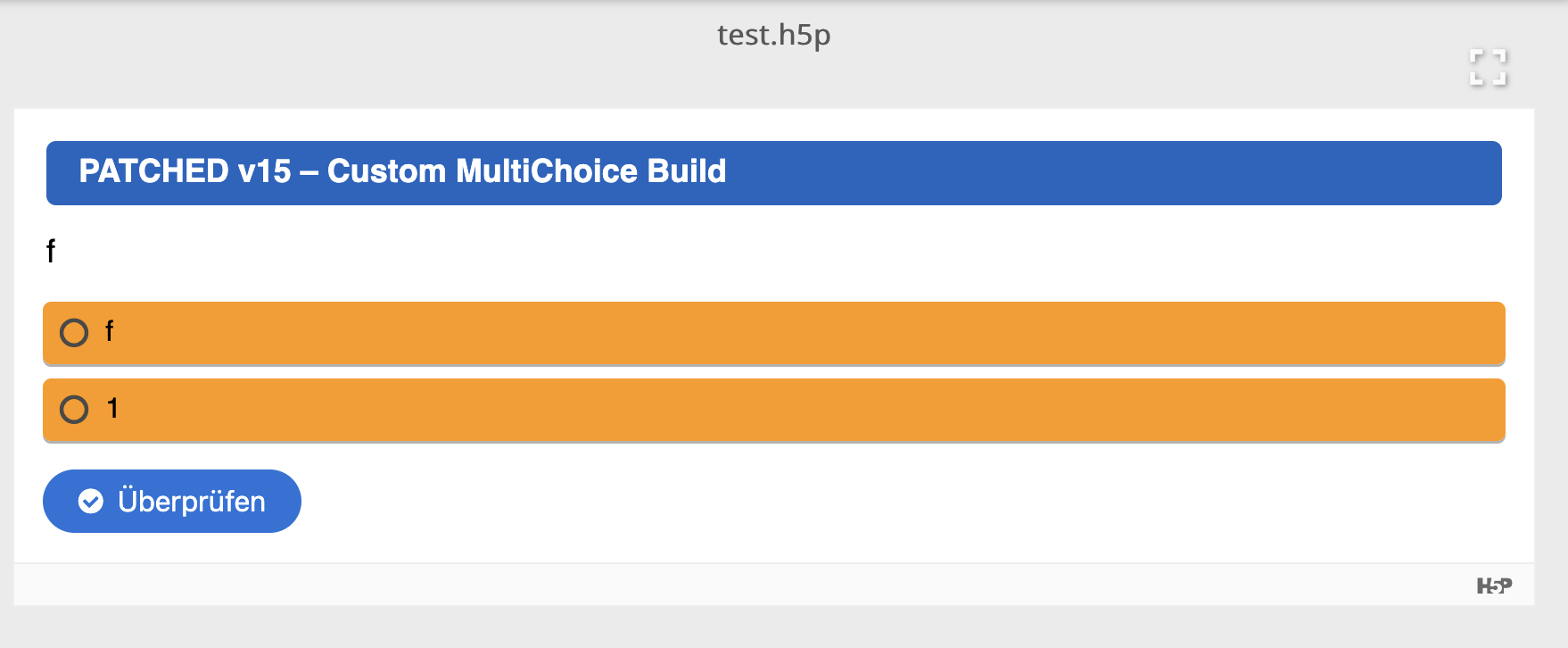Click the "Überprüfen" text label

192,502
